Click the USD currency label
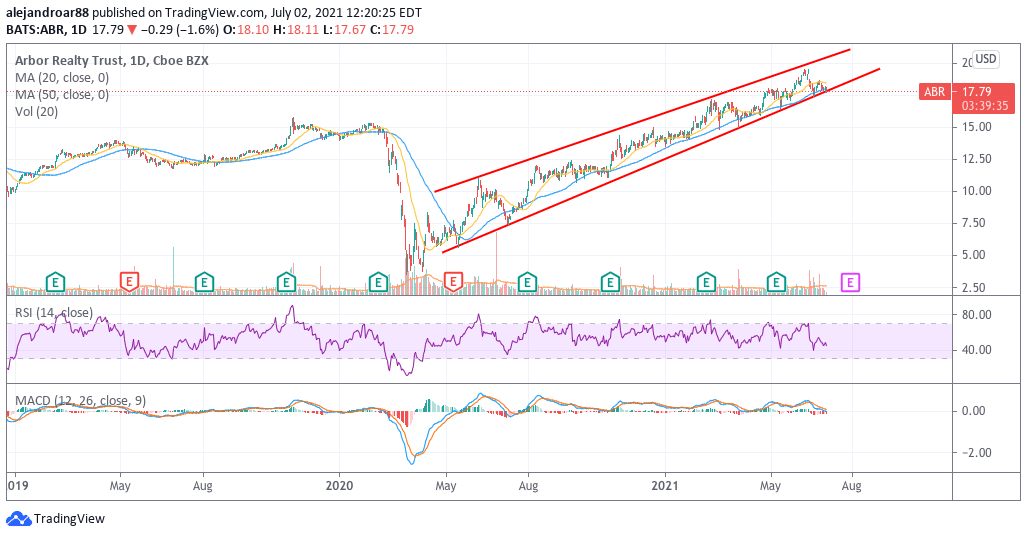The height and width of the screenshot is (537, 1027). 986,59
